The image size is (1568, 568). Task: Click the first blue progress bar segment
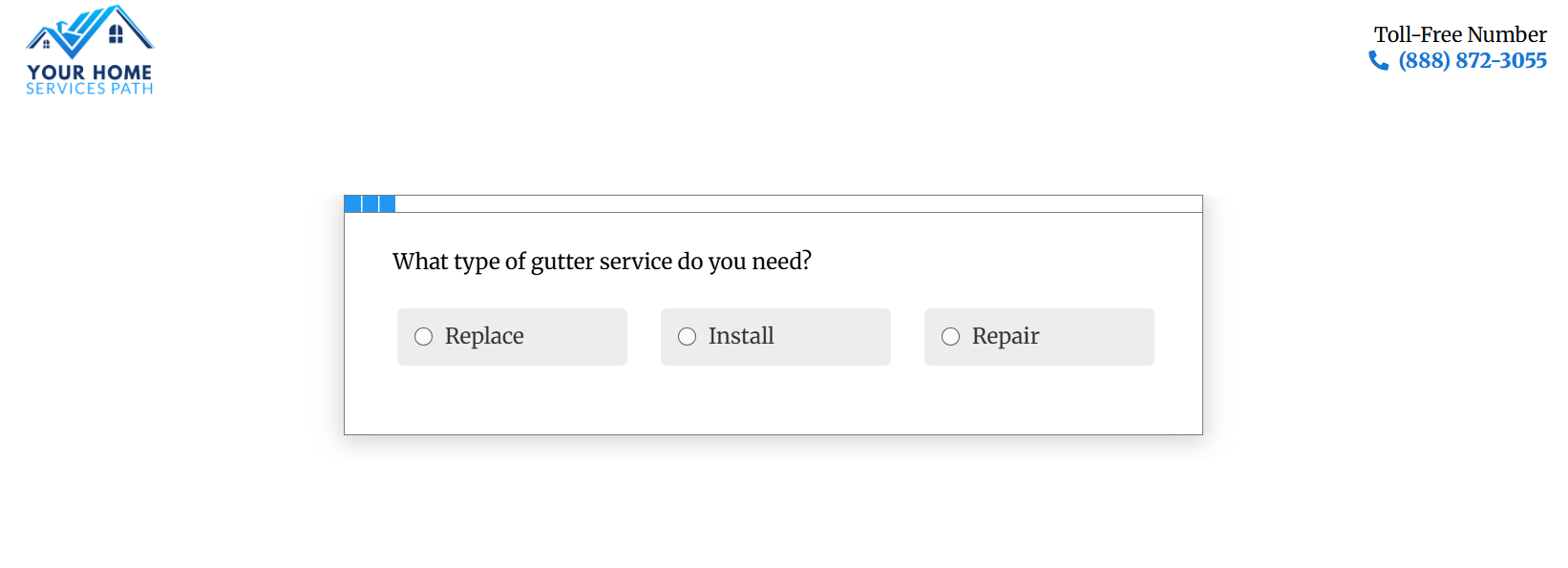pyautogui.click(x=352, y=204)
